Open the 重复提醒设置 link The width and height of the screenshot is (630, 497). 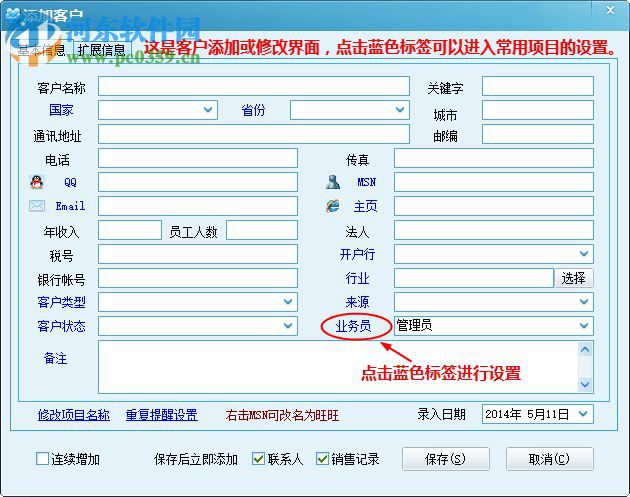point(162,415)
